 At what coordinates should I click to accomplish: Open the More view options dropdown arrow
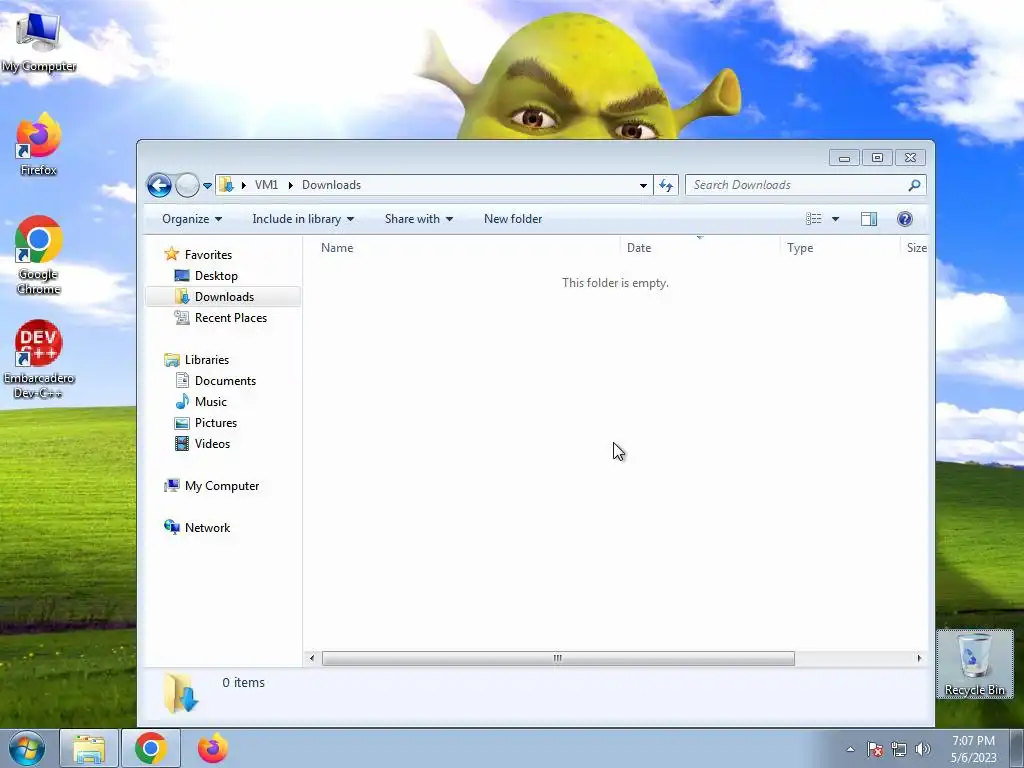[835, 219]
